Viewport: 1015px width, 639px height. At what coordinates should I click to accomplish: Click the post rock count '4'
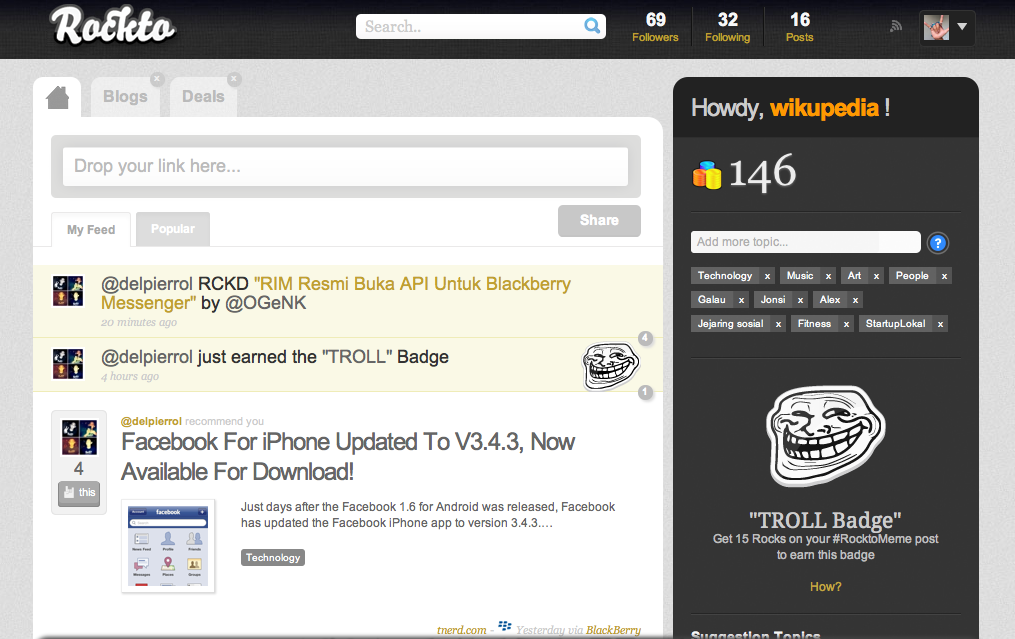pyautogui.click(x=79, y=469)
